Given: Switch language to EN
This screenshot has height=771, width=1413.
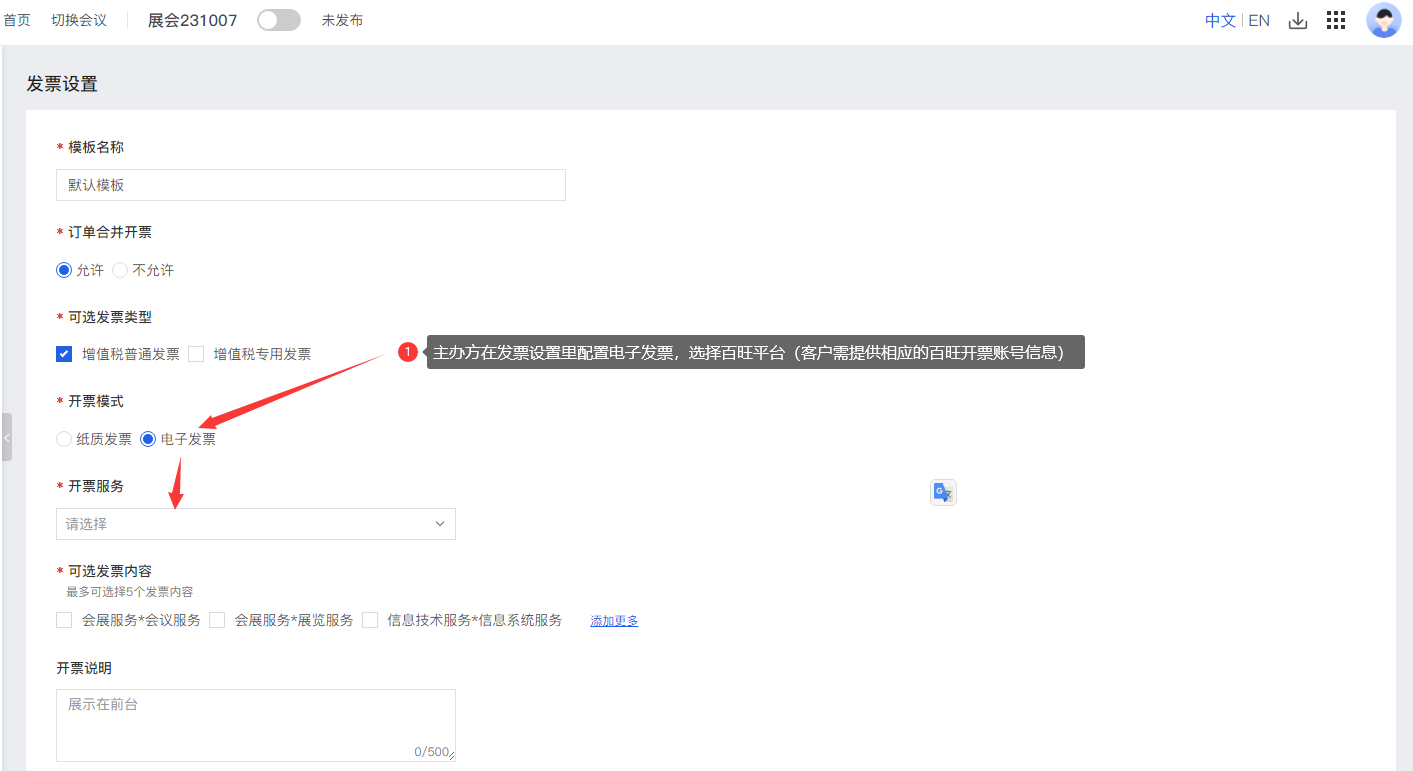Looking at the screenshot, I should coord(1258,20).
